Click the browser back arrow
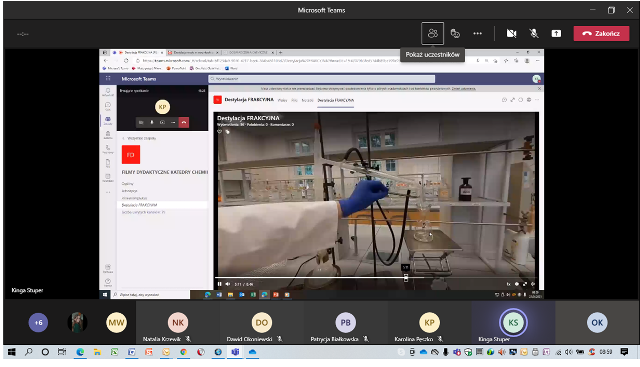The width and height of the screenshot is (640, 367). pyautogui.click(x=106, y=60)
